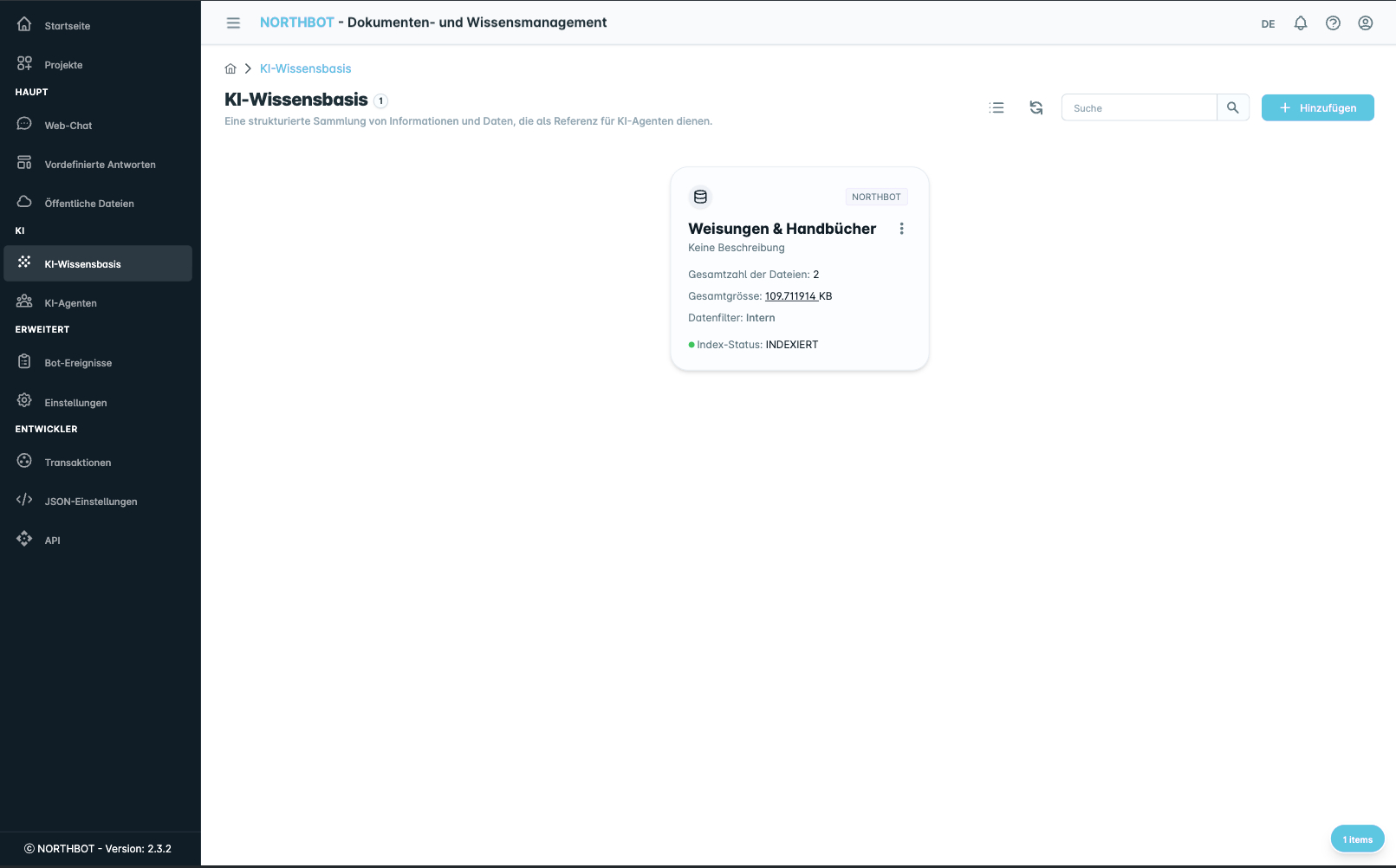Viewport: 1396px width, 868px height.
Task: Toggle the sidebar with the hamburger icon
Action: click(233, 23)
